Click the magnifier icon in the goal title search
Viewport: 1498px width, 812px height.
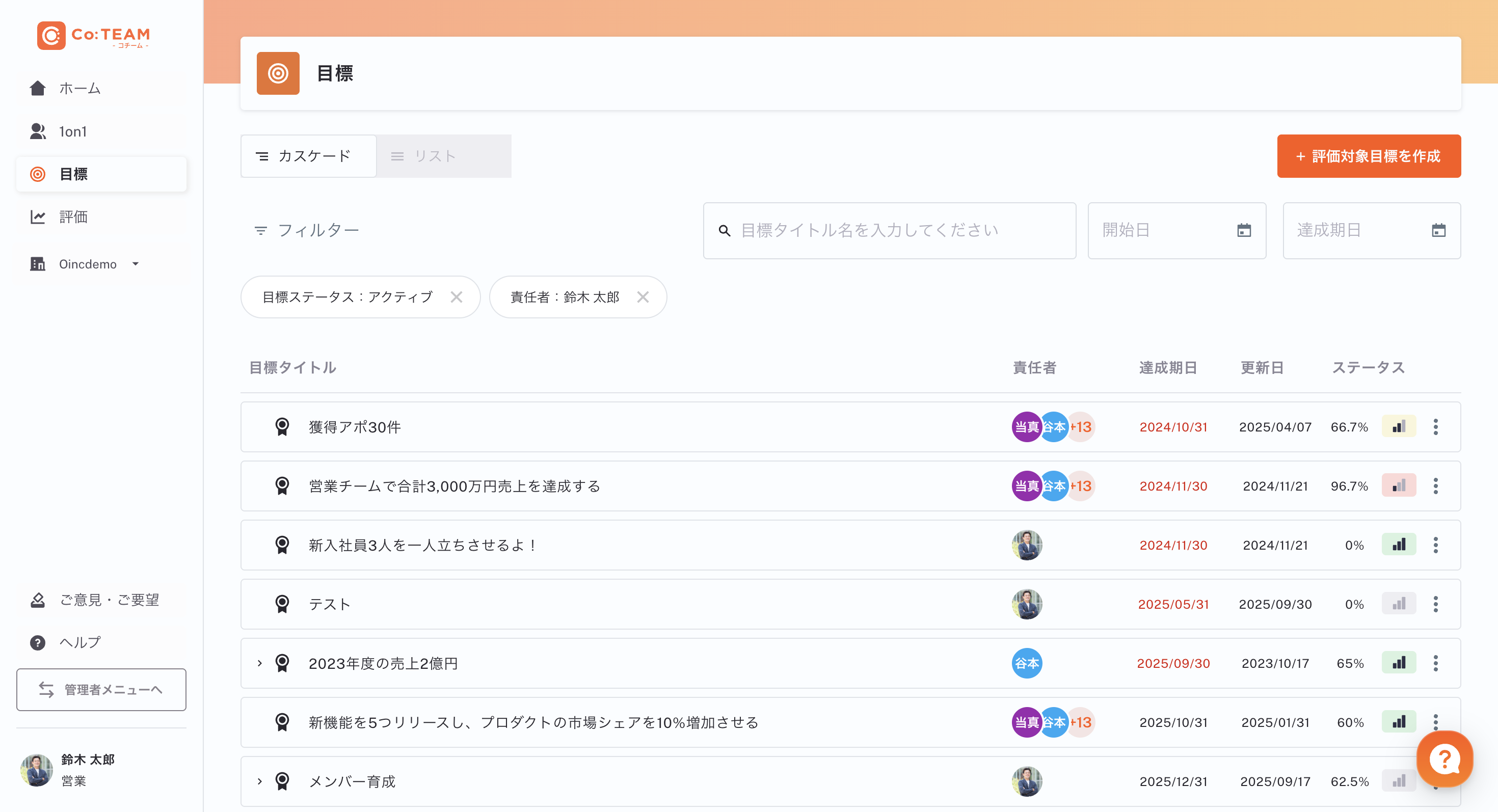click(x=724, y=230)
